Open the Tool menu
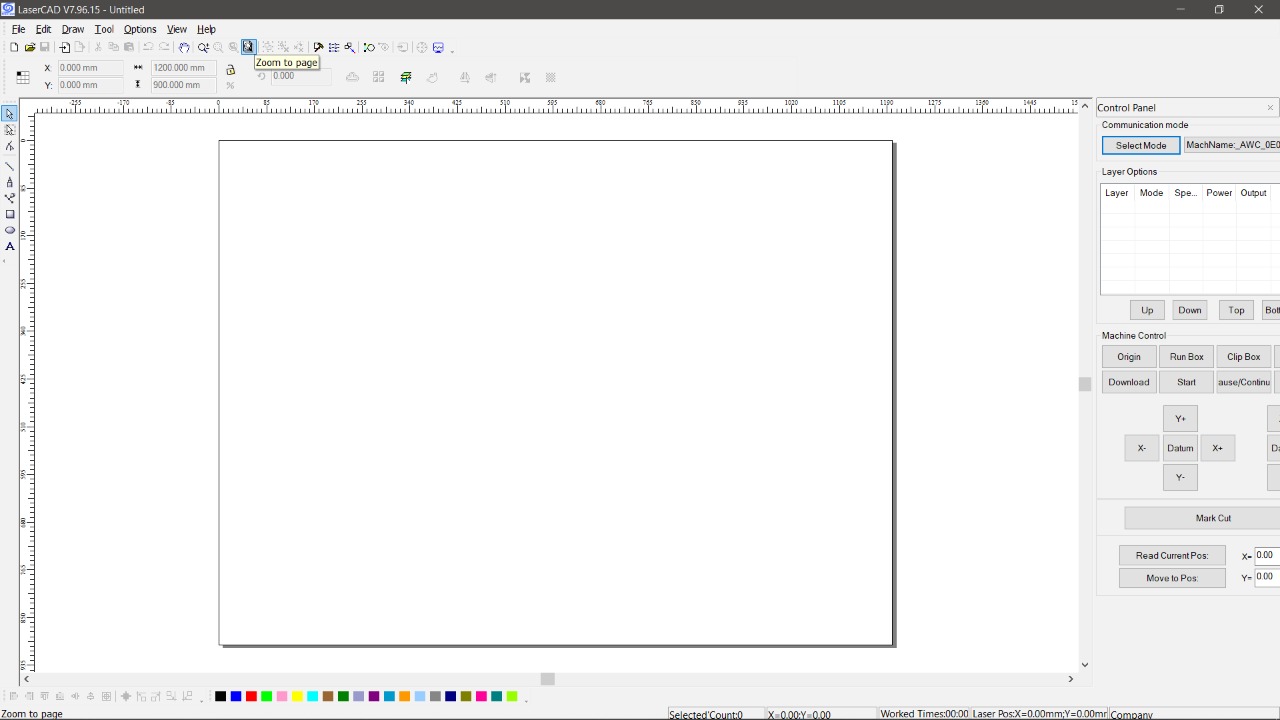The image size is (1280, 720). tap(104, 29)
